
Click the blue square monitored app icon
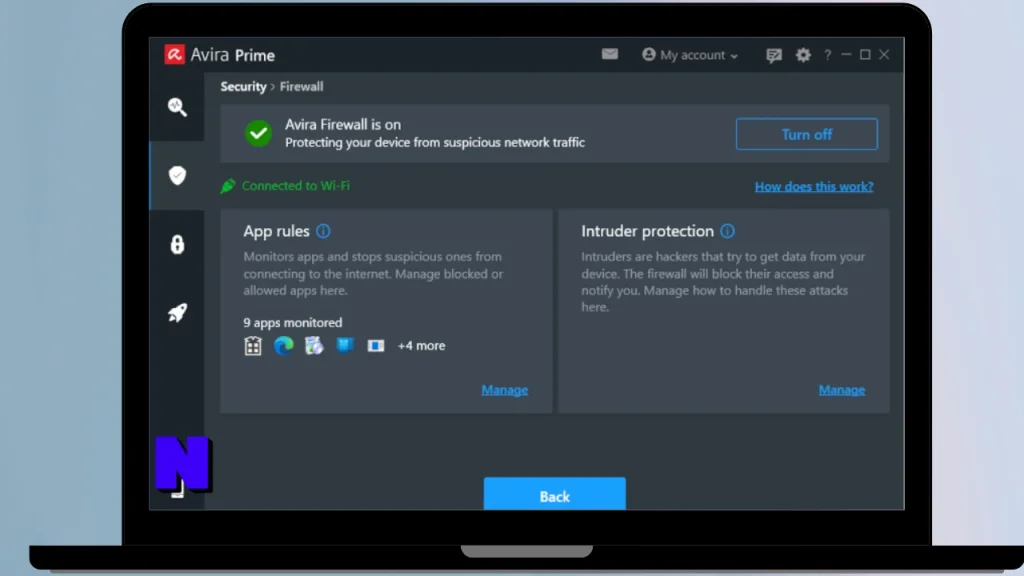(345, 345)
